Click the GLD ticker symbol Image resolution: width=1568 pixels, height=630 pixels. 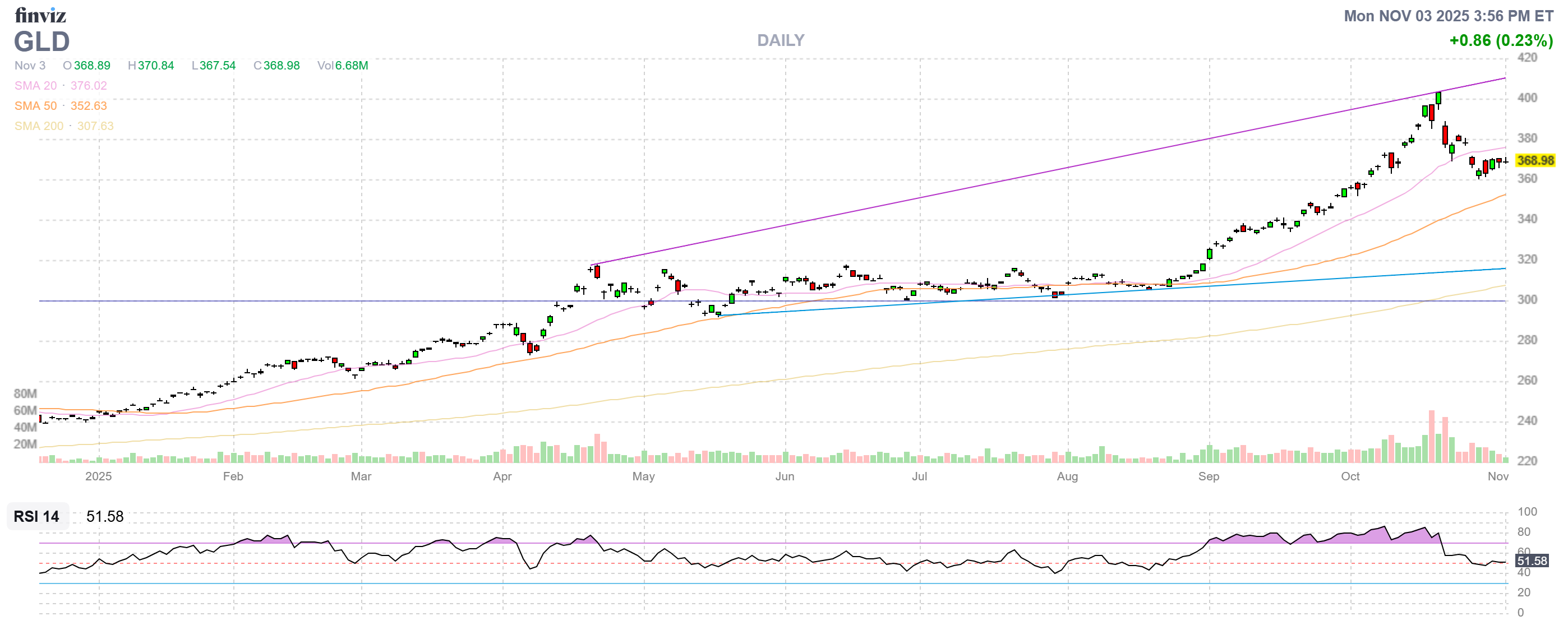[41, 42]
